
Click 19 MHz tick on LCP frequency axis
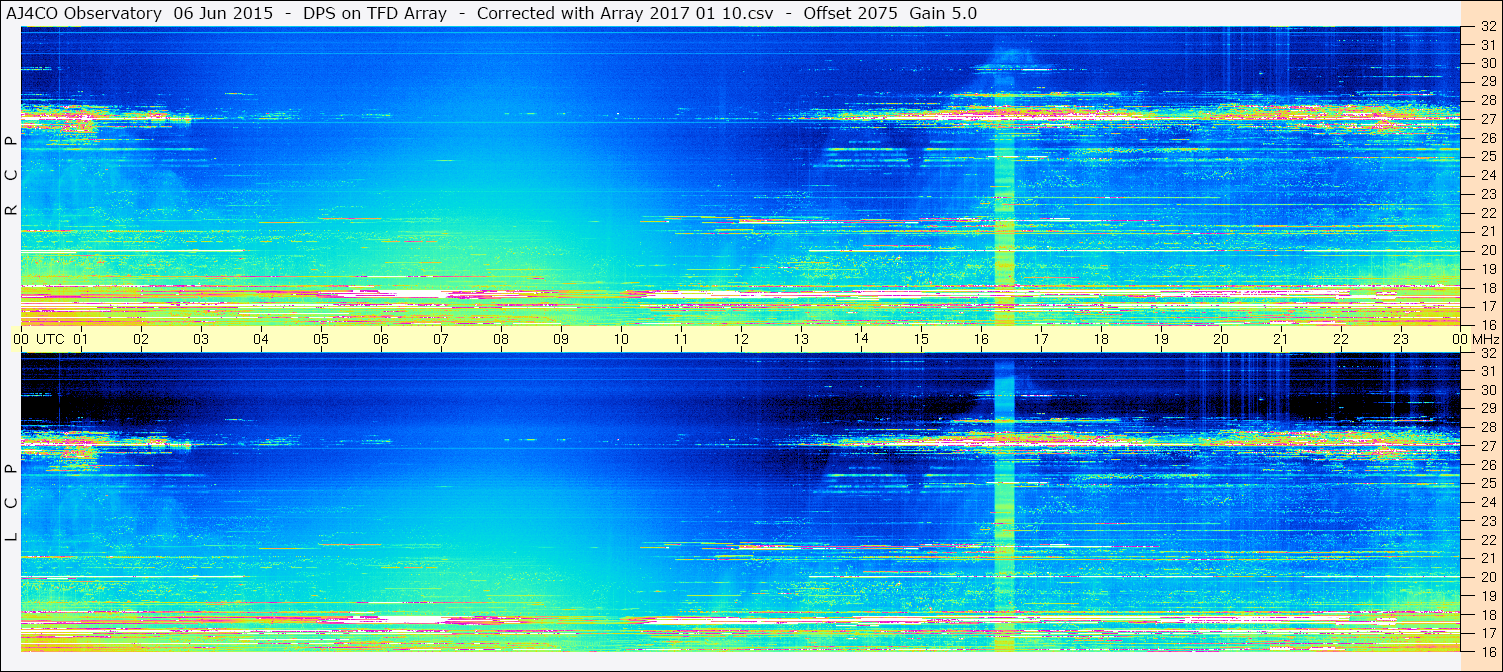click(x=1487, y=596)
